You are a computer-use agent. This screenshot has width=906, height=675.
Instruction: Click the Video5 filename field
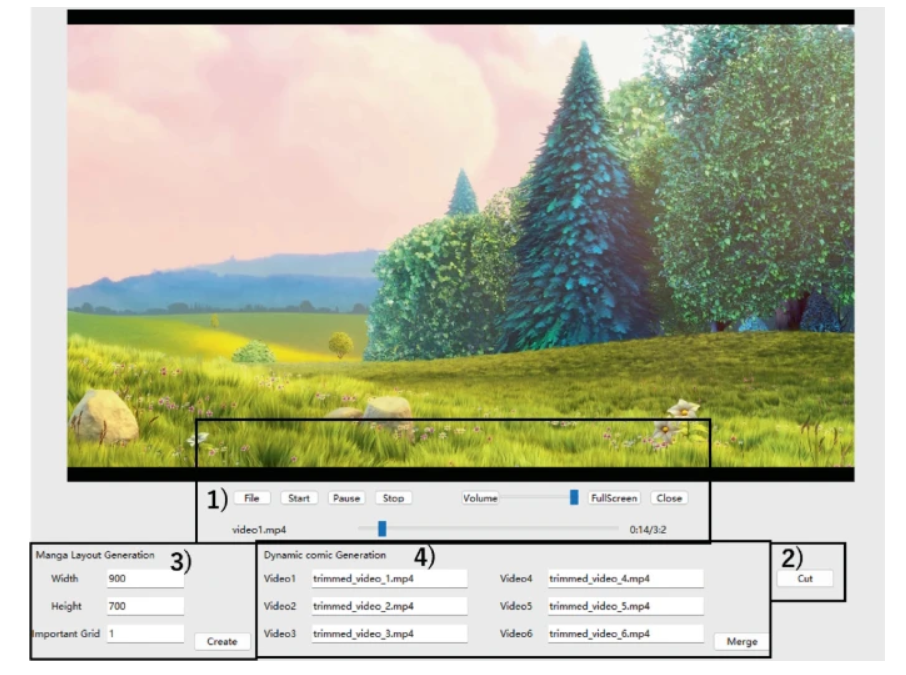(624, 606)
